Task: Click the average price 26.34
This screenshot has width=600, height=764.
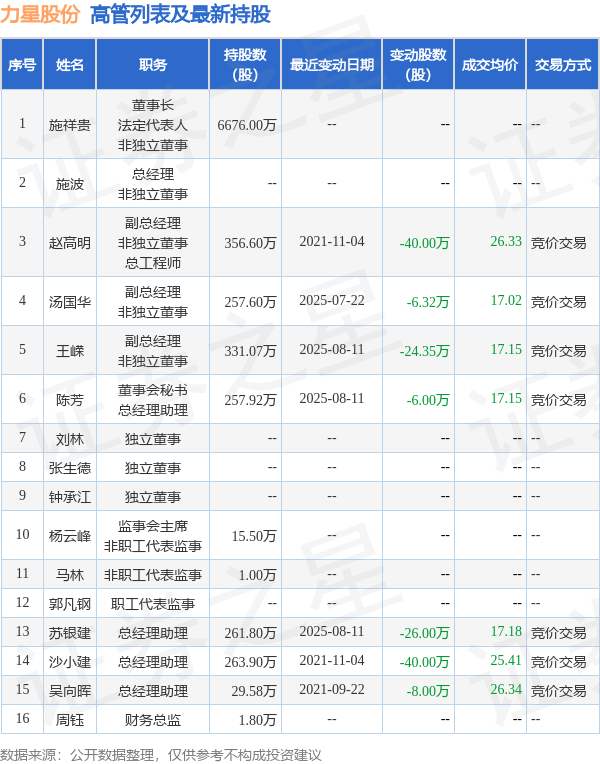Action: 506,689
